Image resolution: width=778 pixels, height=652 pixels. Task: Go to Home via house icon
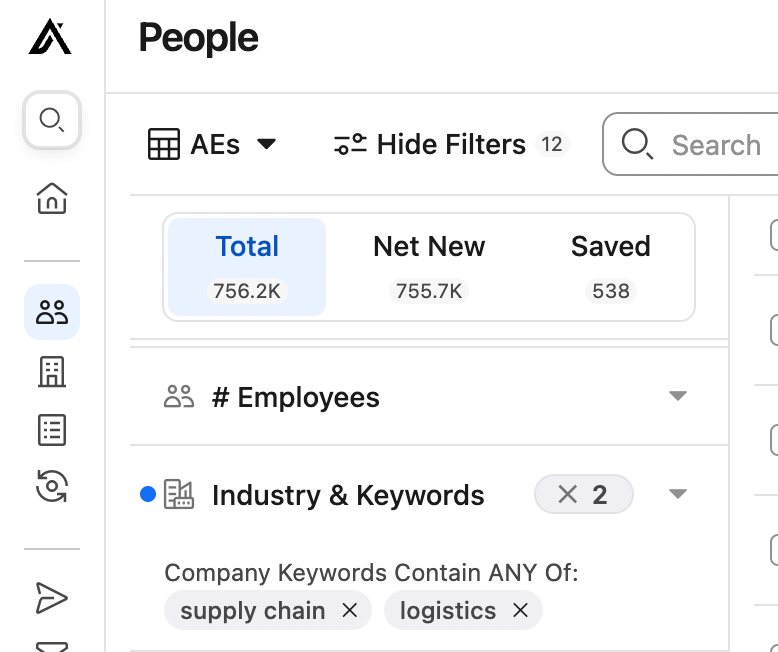(52, 198)
